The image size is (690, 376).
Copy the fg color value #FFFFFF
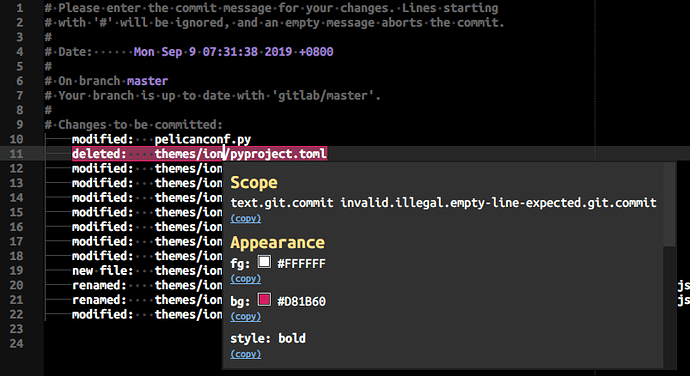246,279
